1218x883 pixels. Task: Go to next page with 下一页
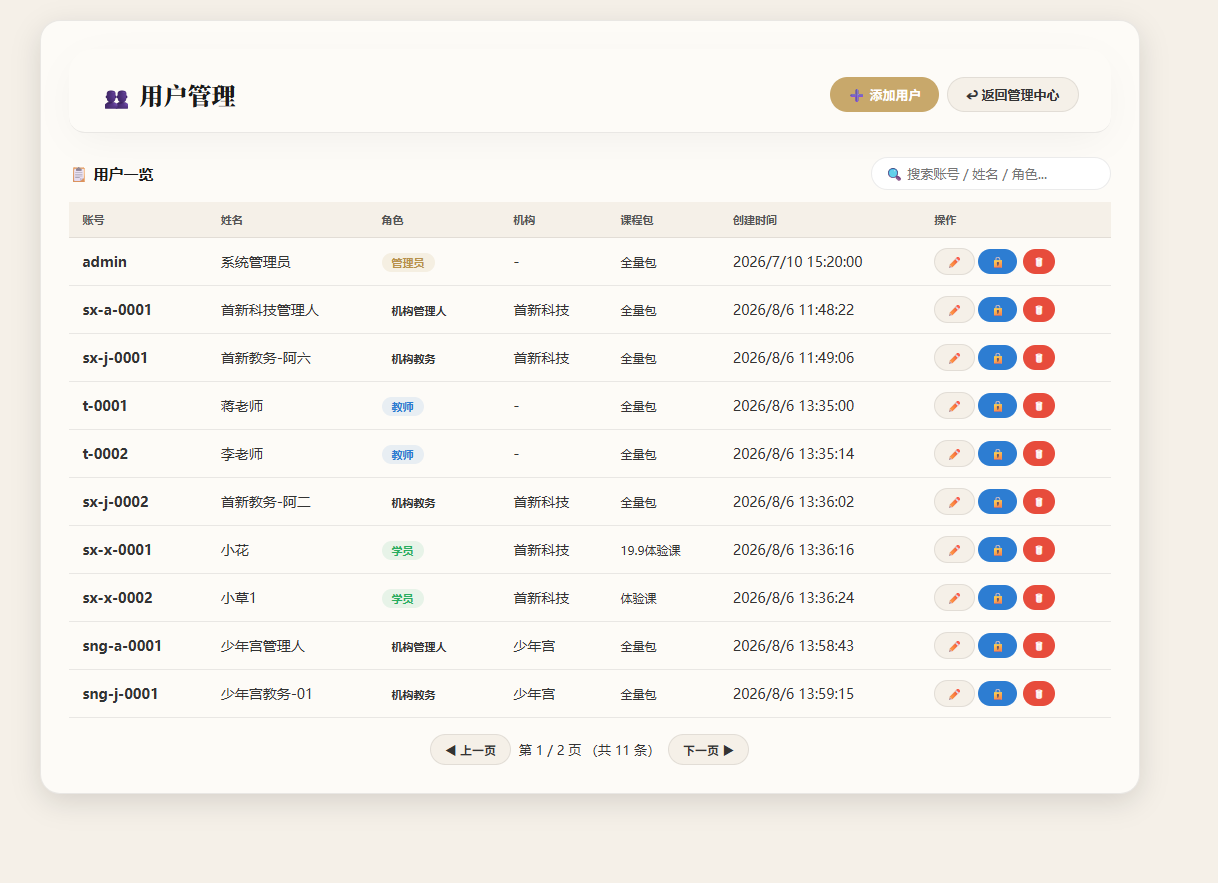[708, 750]
